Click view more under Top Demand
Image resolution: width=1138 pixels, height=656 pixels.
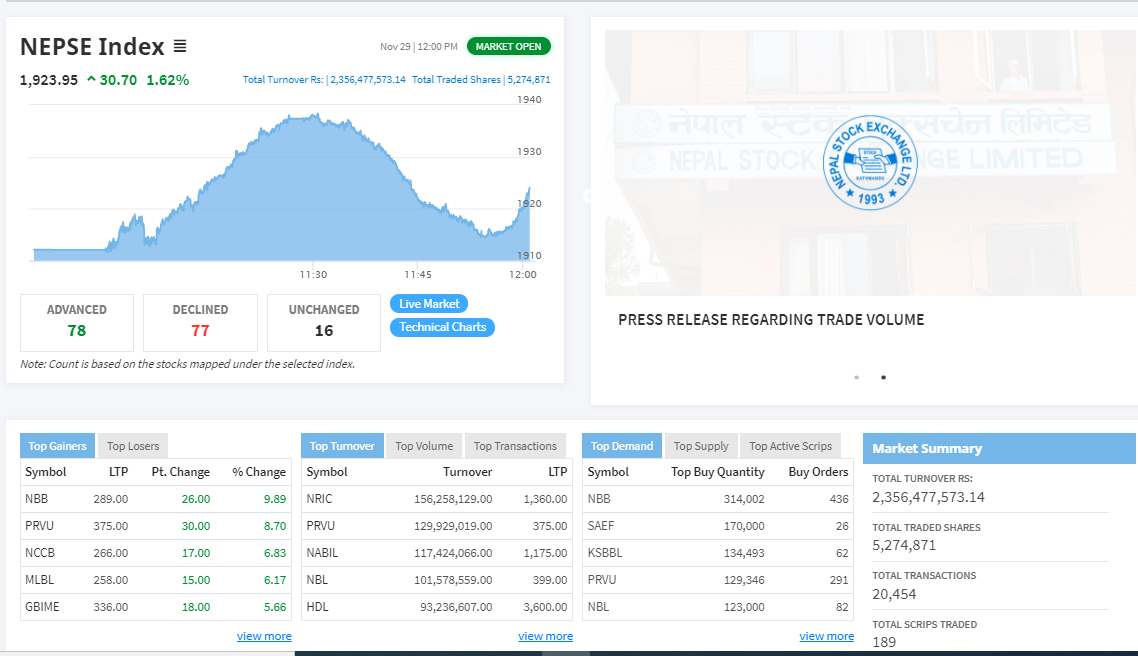[827, 636]
